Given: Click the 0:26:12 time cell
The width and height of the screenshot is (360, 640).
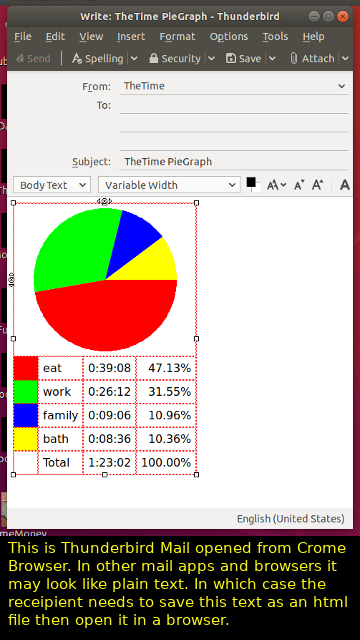Looking at the screenshot, I should [x=109, y=392].
